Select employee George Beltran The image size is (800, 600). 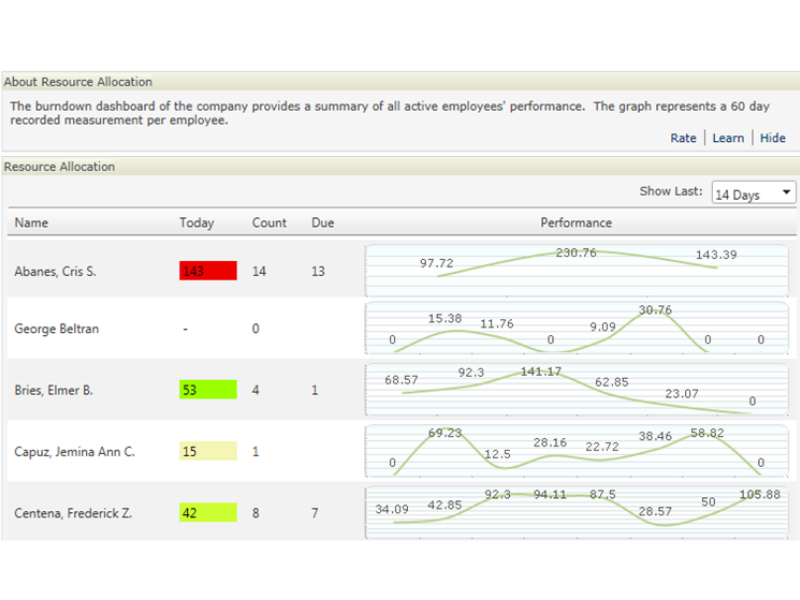click(56, 329)
